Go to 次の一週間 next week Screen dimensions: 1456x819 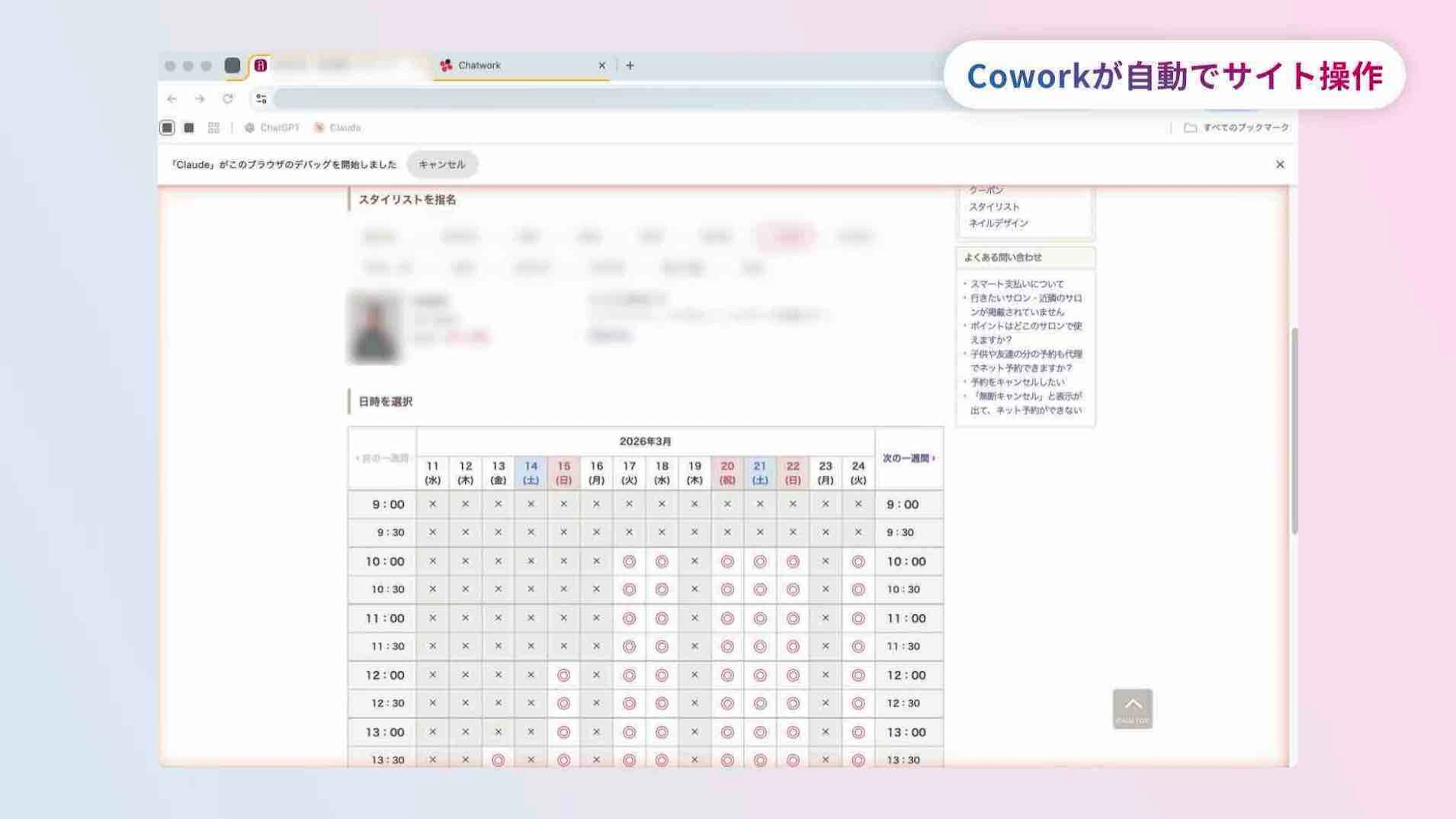tap(908, 458)
